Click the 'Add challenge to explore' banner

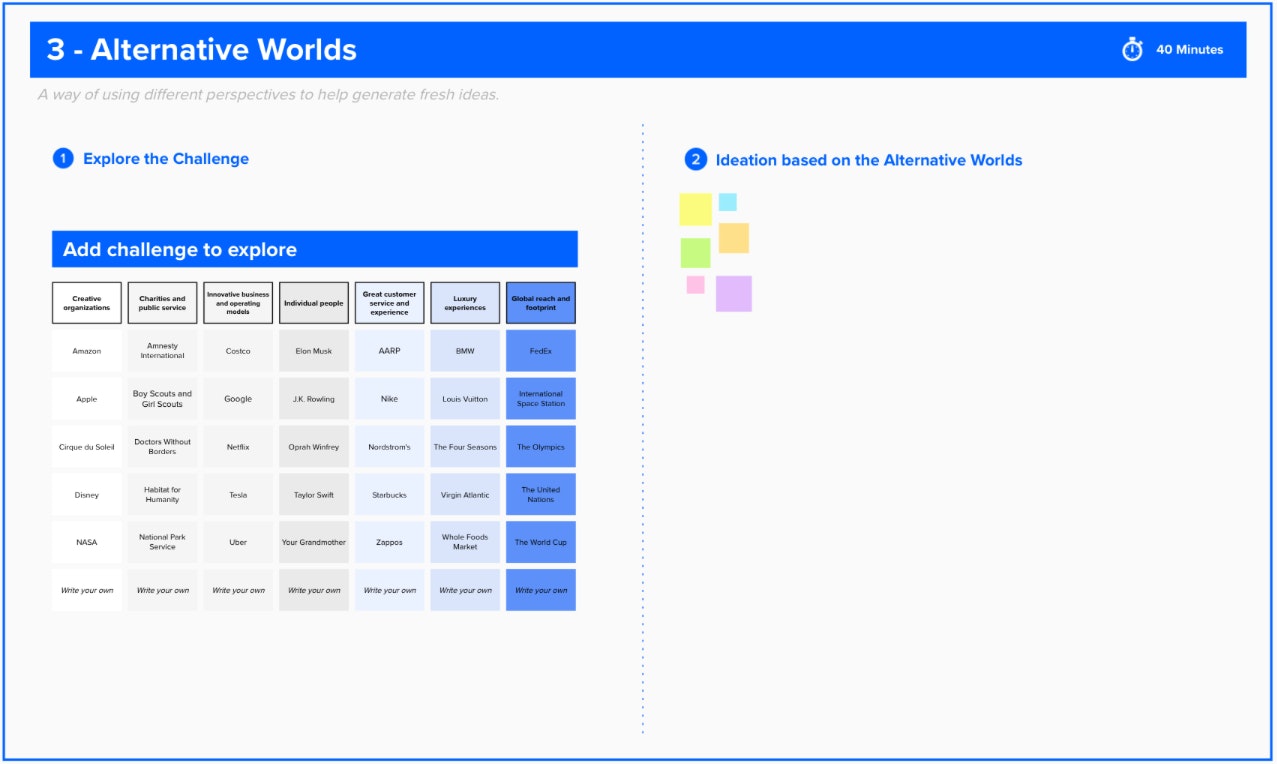click(x=315, y=249)
